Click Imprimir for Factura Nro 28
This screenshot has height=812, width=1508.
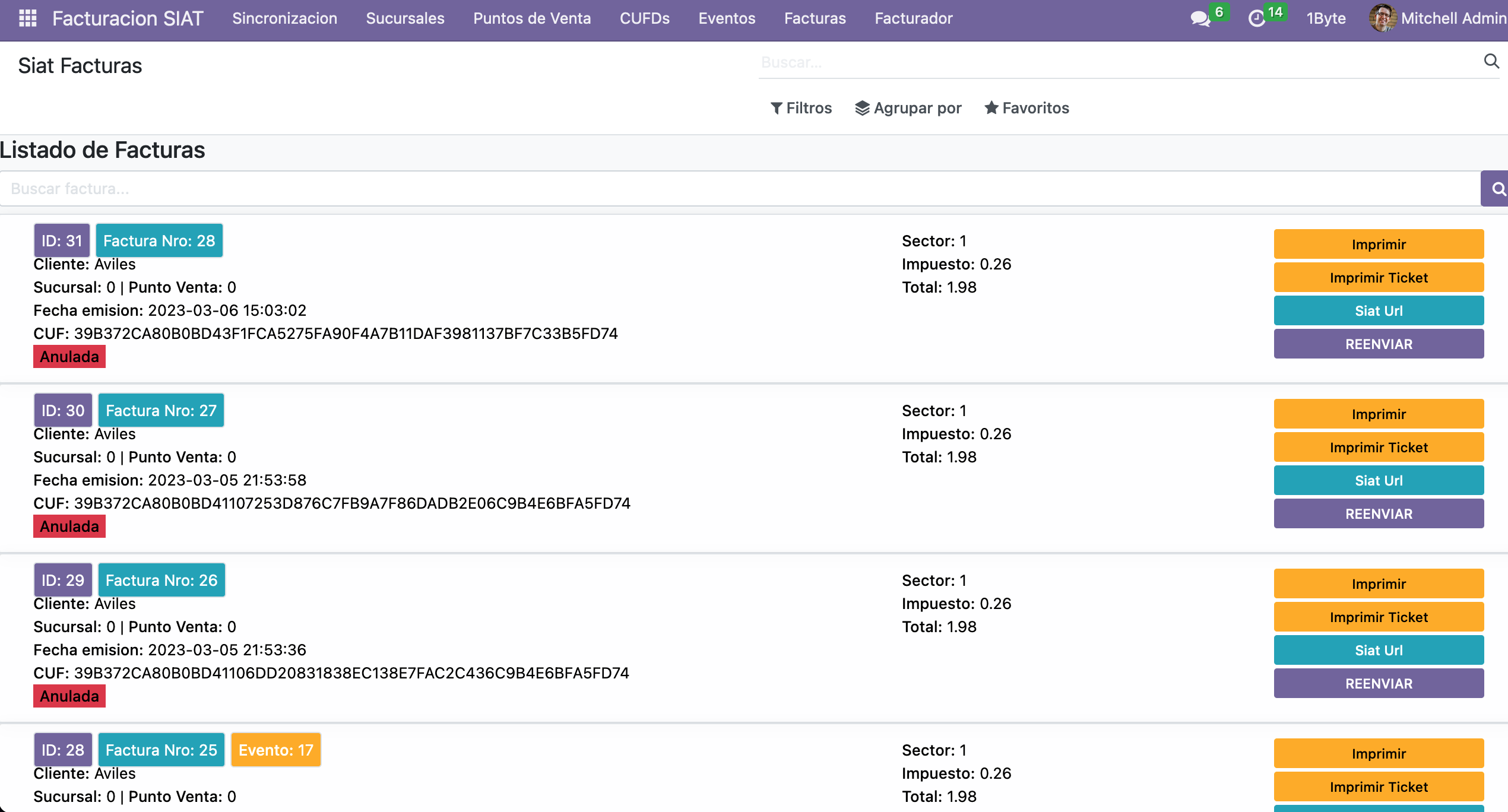1378,245
